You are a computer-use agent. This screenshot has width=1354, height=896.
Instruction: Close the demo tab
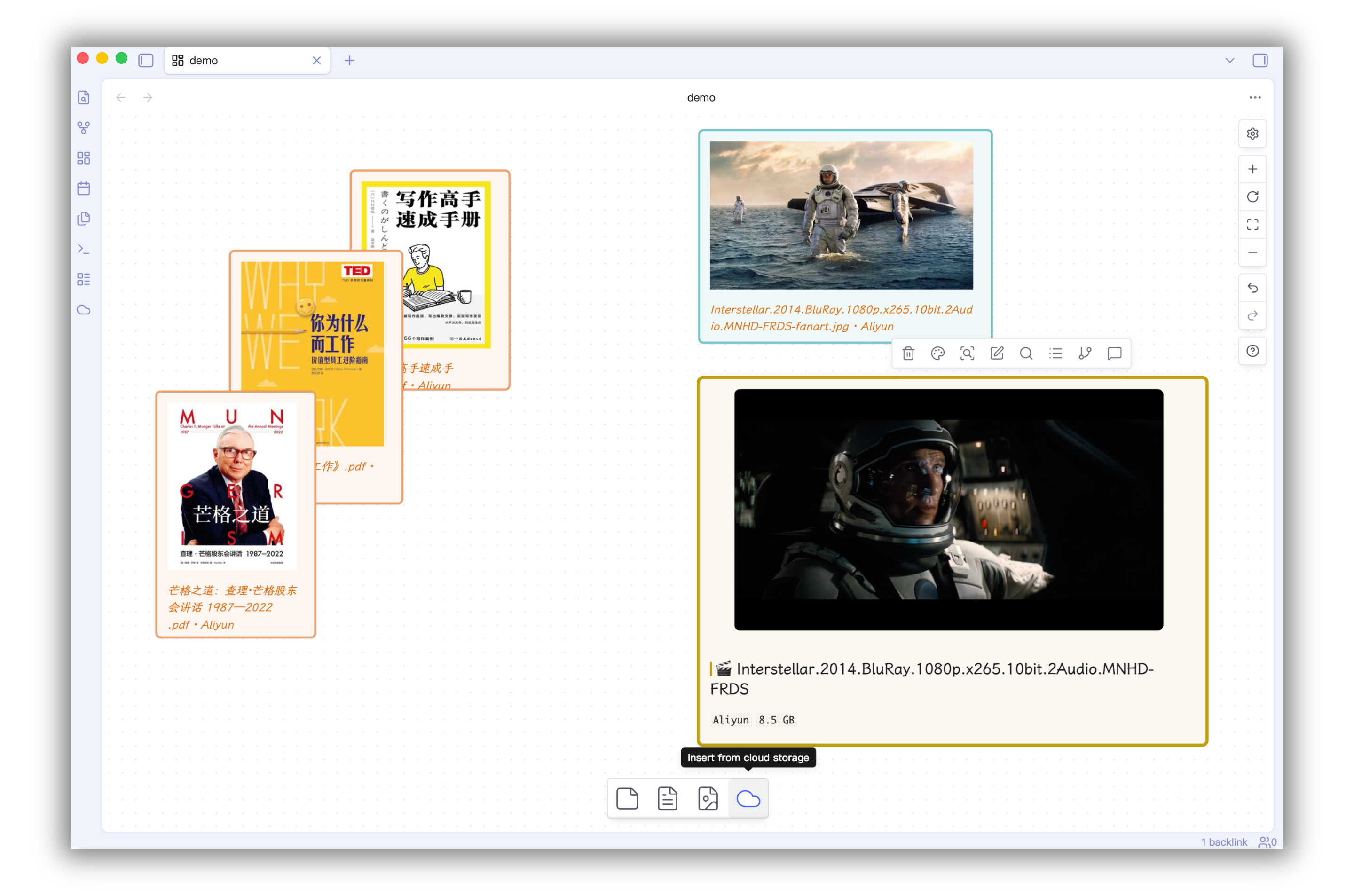[316, 61]
